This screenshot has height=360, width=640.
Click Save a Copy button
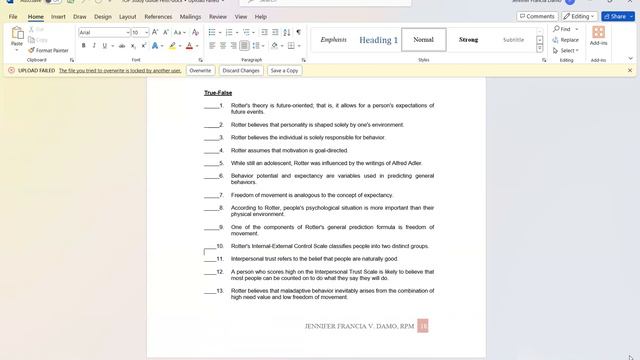point(284,71)
